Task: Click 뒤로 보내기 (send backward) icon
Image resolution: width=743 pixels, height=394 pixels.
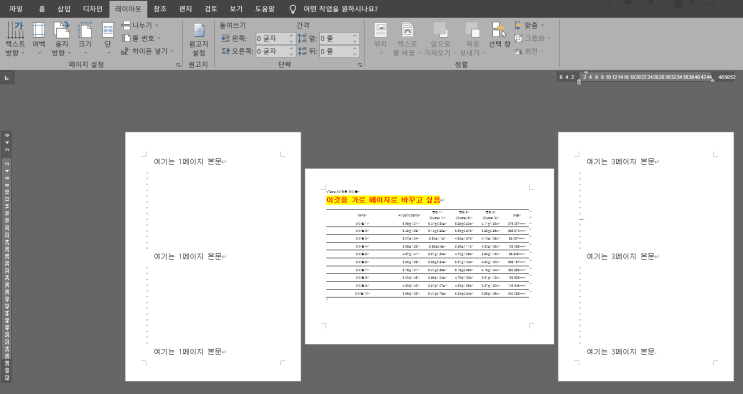Action: tap(472, 29)
